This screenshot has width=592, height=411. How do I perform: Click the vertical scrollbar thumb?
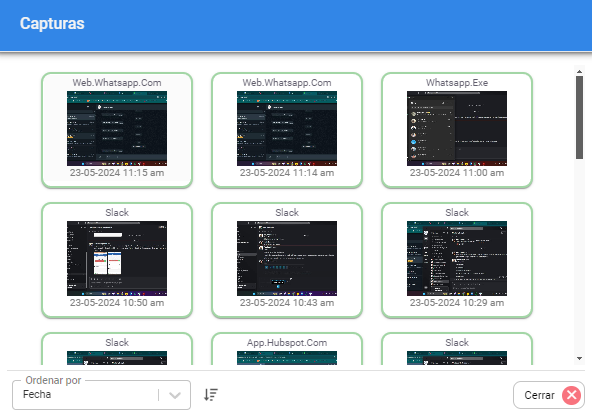[580, 117]
